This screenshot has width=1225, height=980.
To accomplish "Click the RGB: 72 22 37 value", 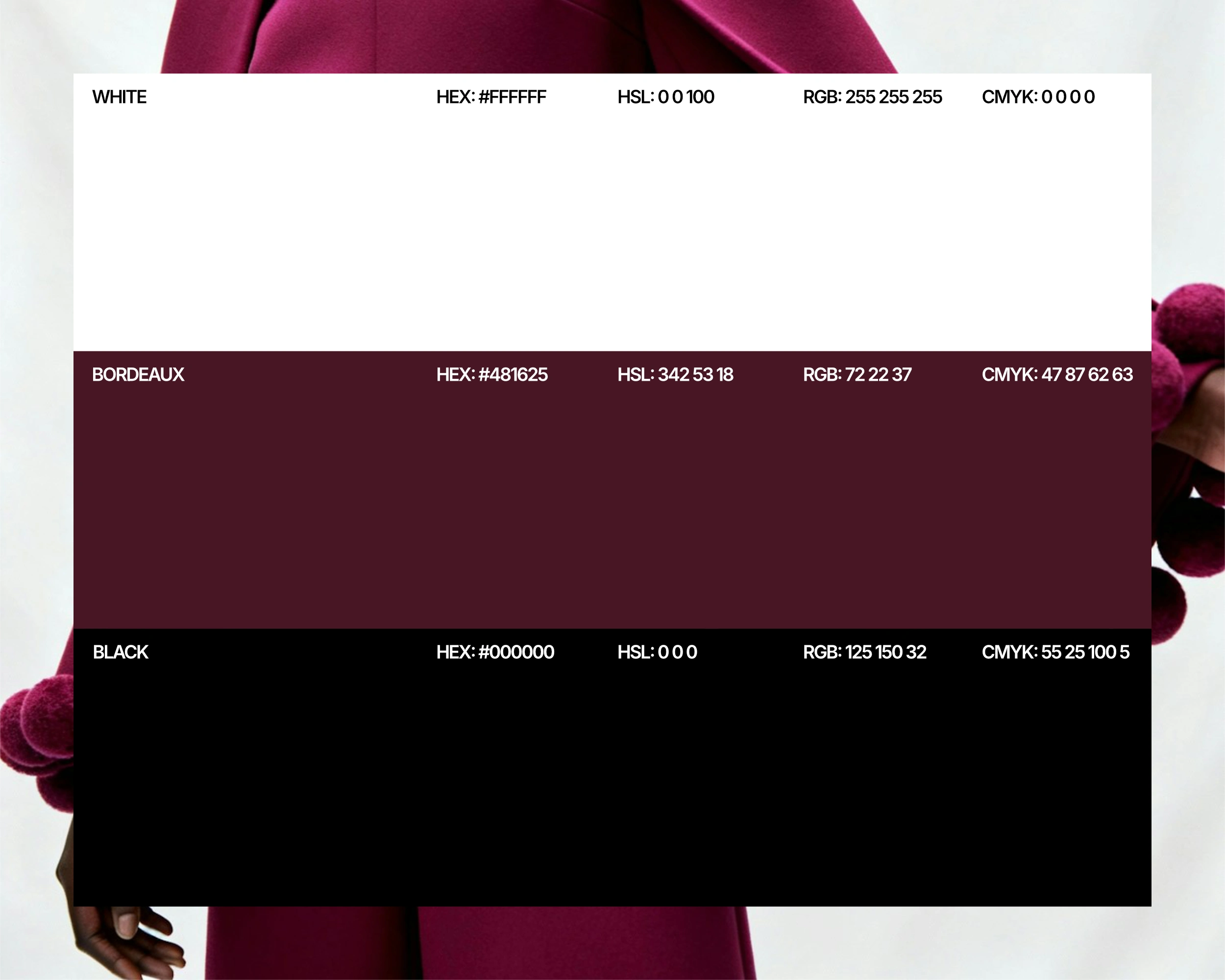I will [857, 374].
